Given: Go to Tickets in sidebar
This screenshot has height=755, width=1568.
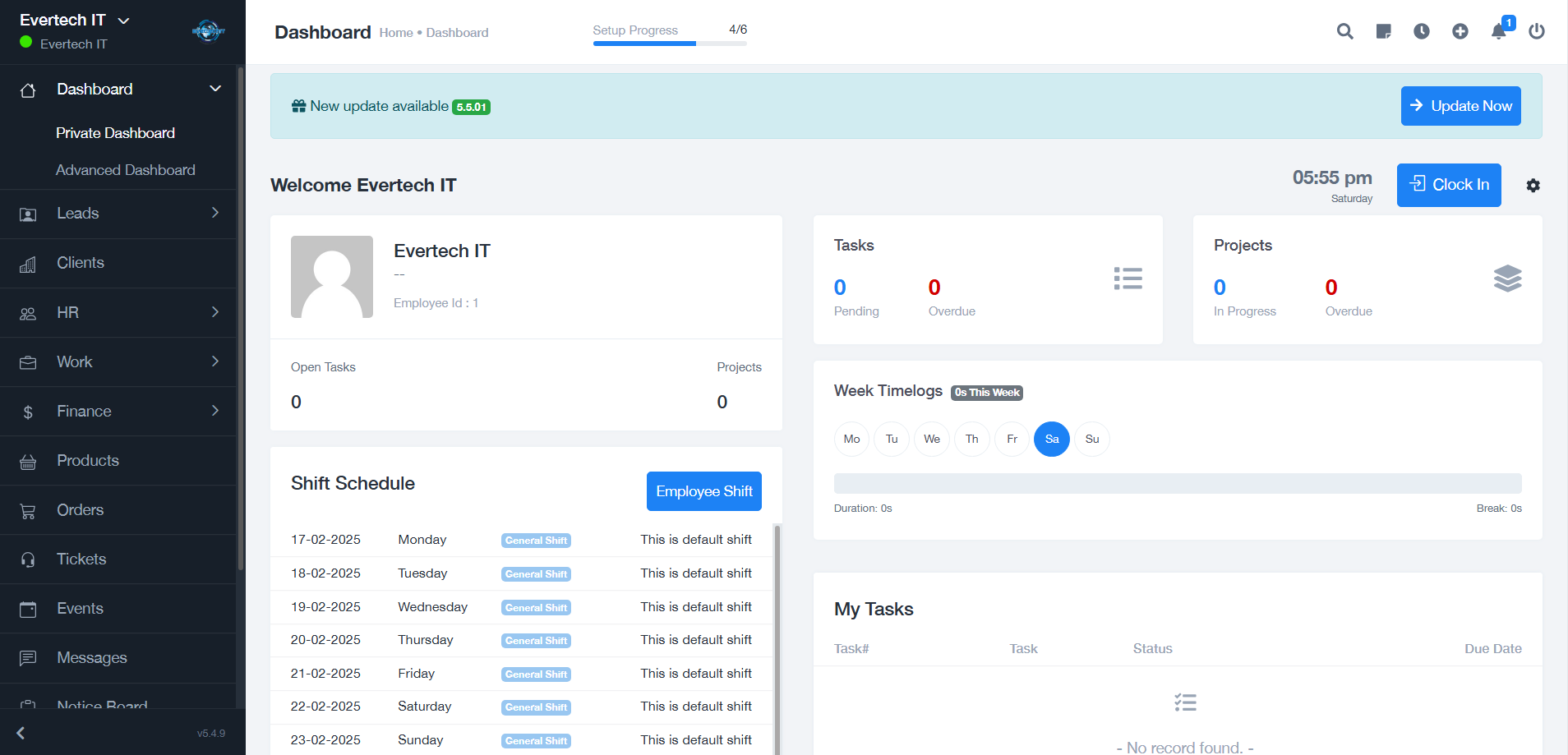Looking at the screenshot, I should point(81,559).
